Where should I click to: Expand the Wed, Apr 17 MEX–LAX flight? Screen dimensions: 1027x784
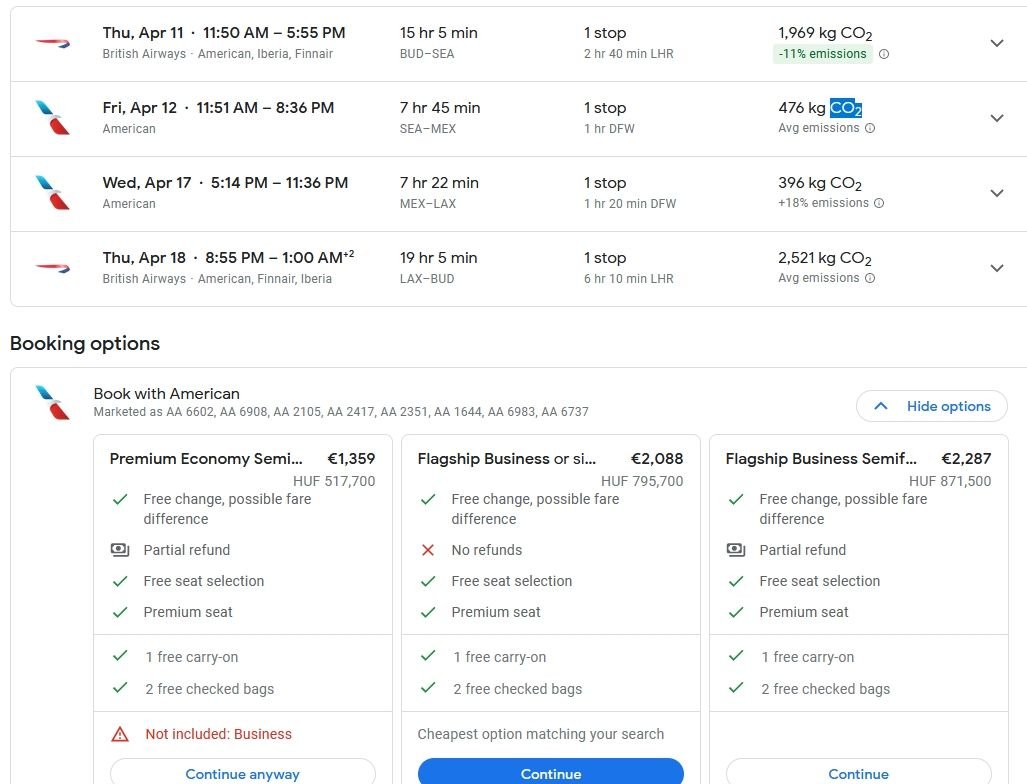click(x=996, y=193)
